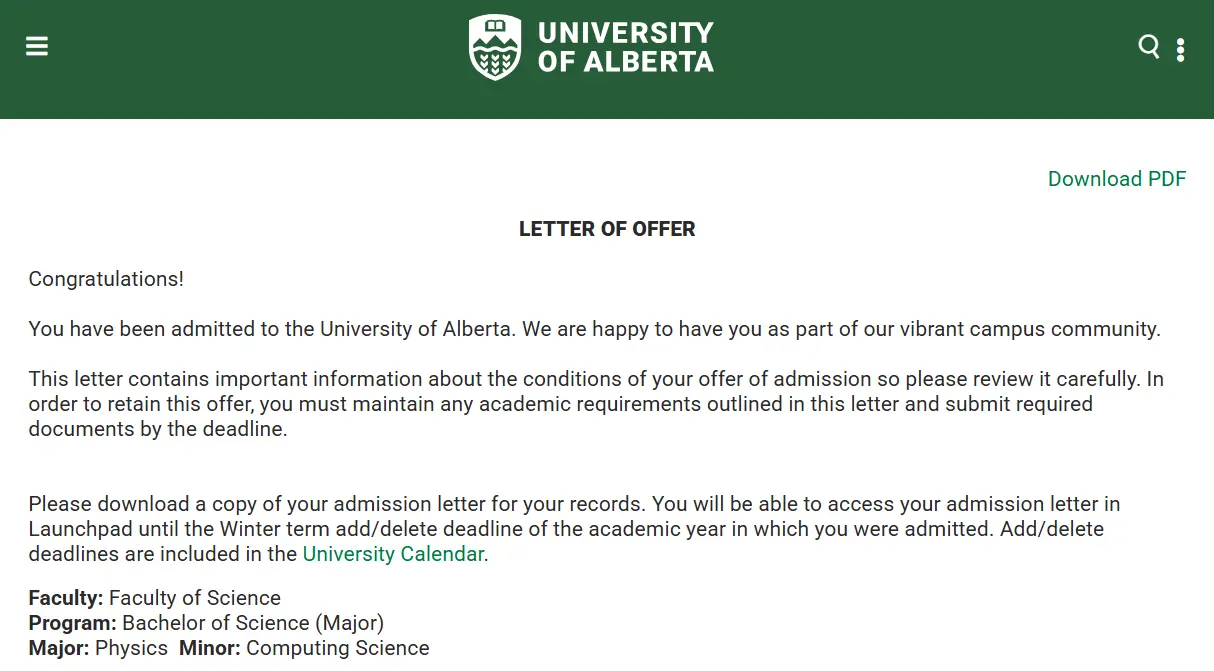Click the University of Alberta wordmark text
The width and height of the screenshot is (1214, 671).
click(625, 47)
